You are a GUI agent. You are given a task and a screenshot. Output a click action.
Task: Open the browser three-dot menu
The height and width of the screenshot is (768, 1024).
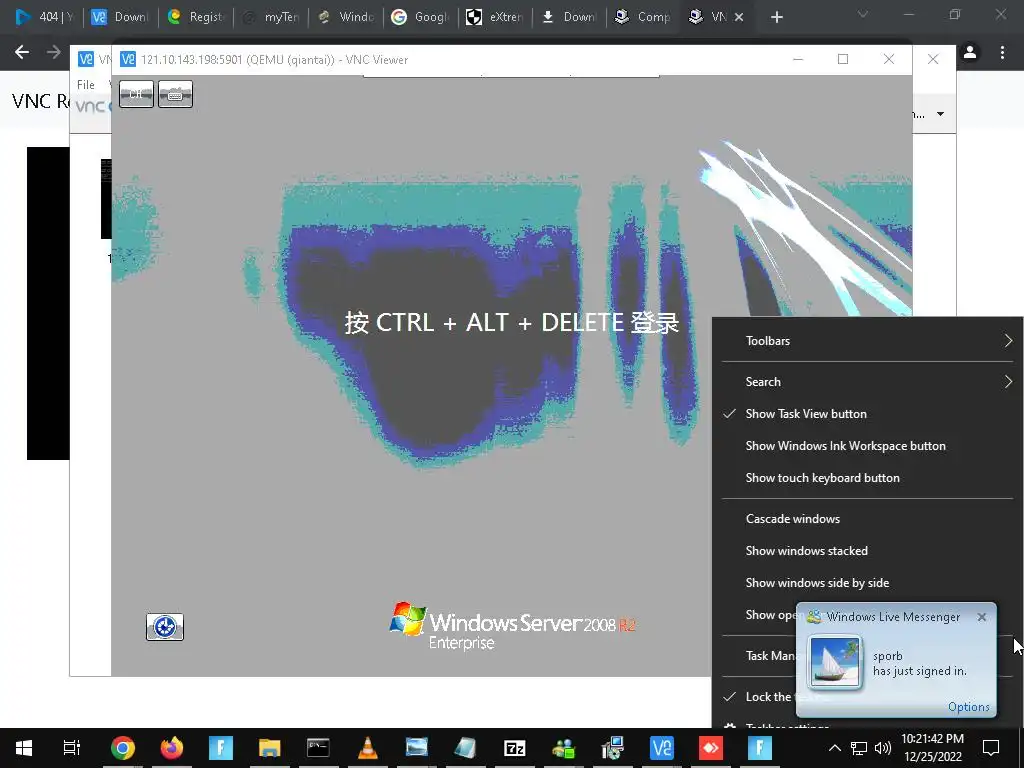[1002, 52]
